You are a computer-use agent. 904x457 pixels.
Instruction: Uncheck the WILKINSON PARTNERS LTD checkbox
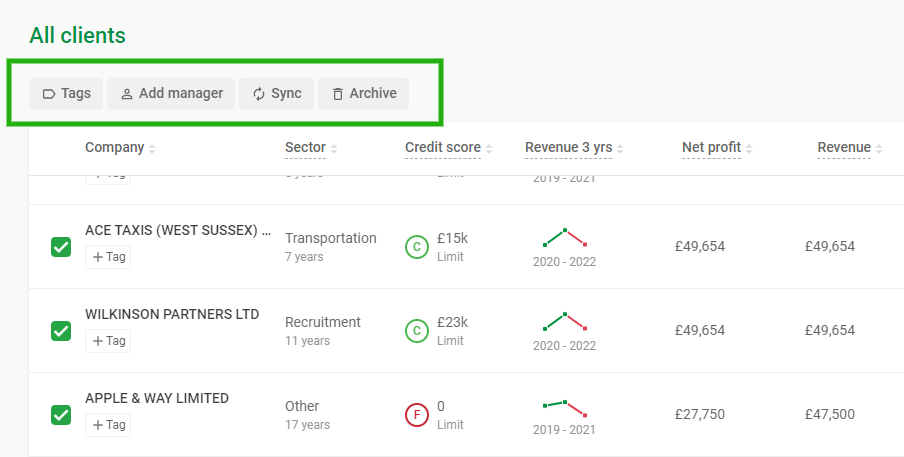61,331
